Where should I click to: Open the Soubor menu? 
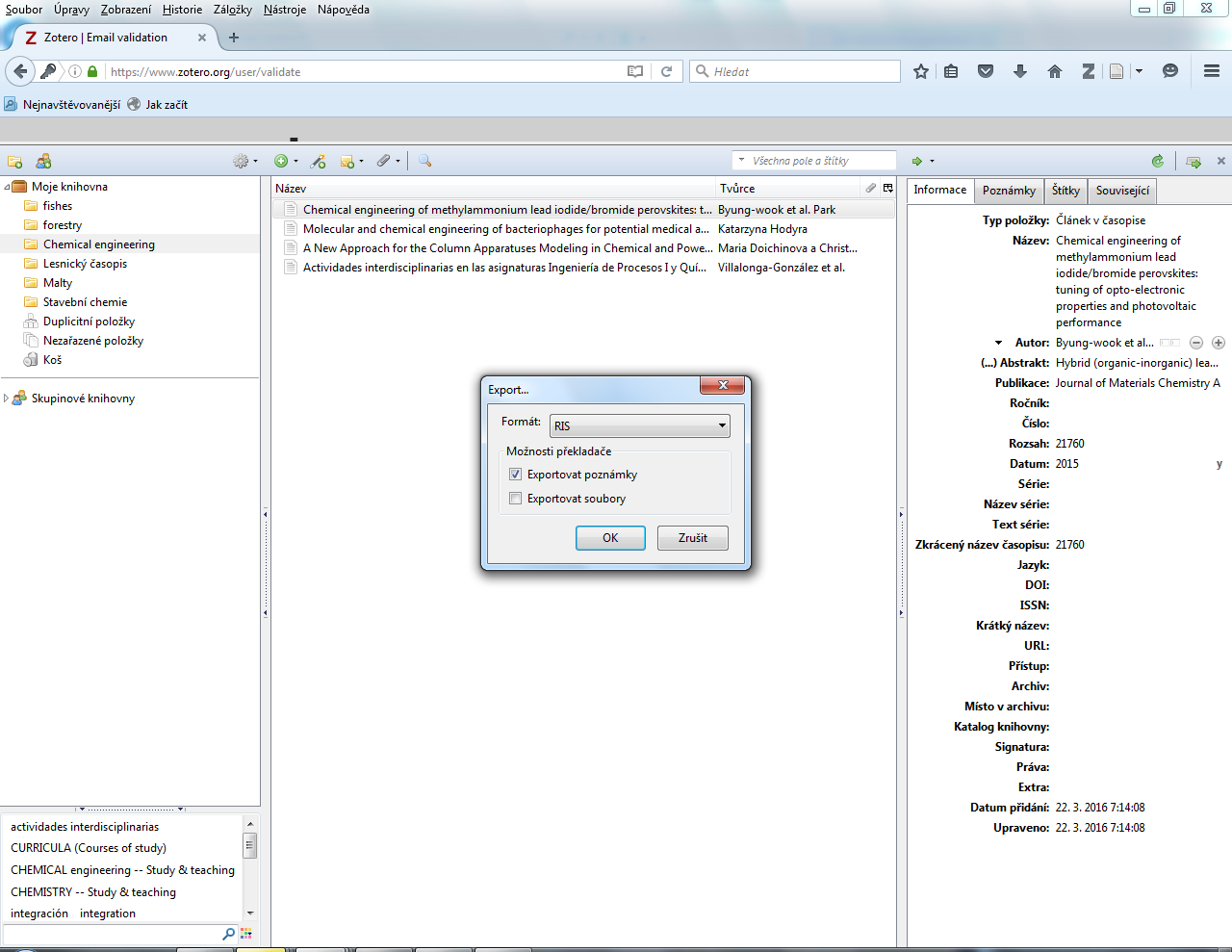tap(24, 10)
